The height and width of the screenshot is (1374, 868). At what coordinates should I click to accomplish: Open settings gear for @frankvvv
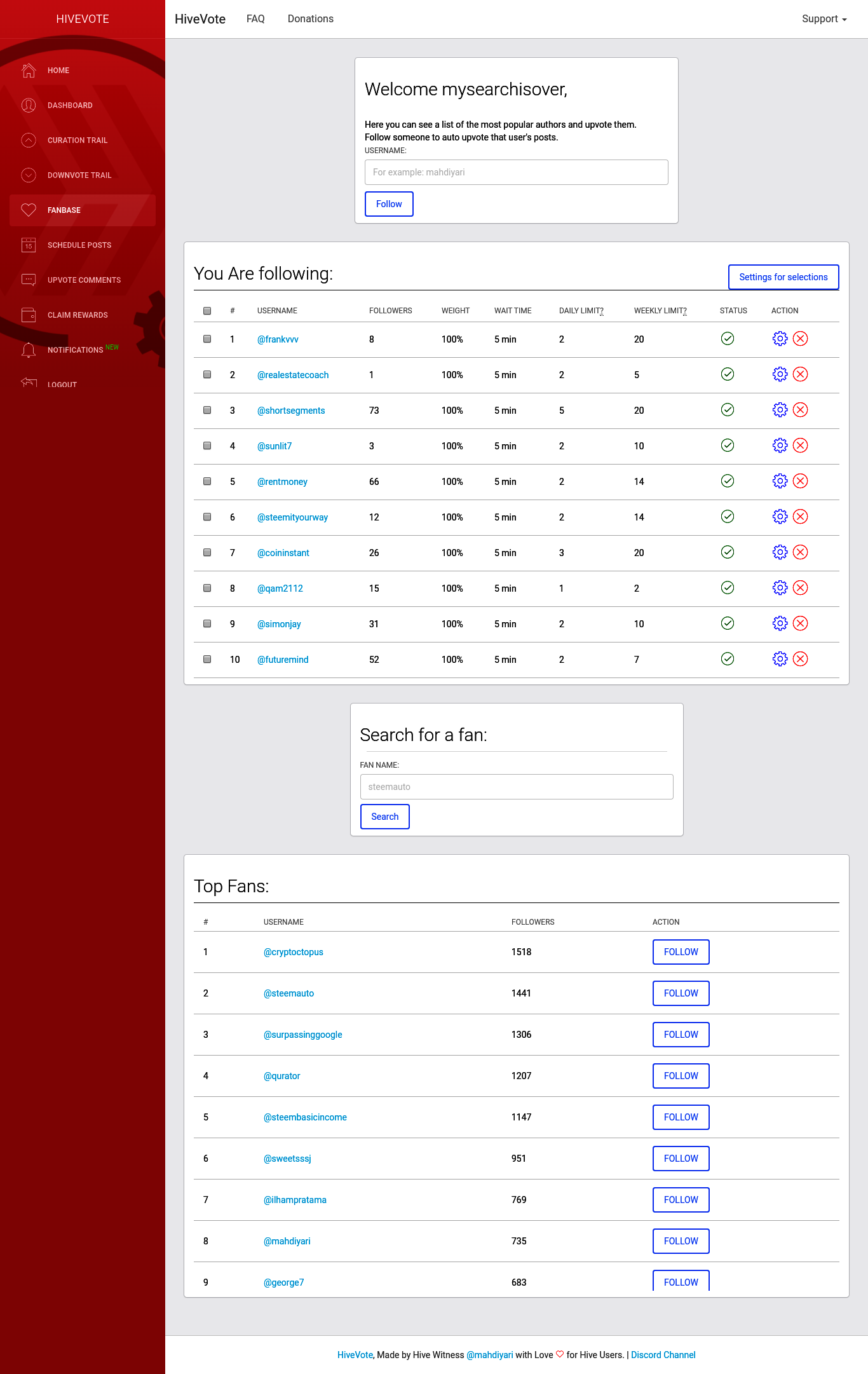780,339
